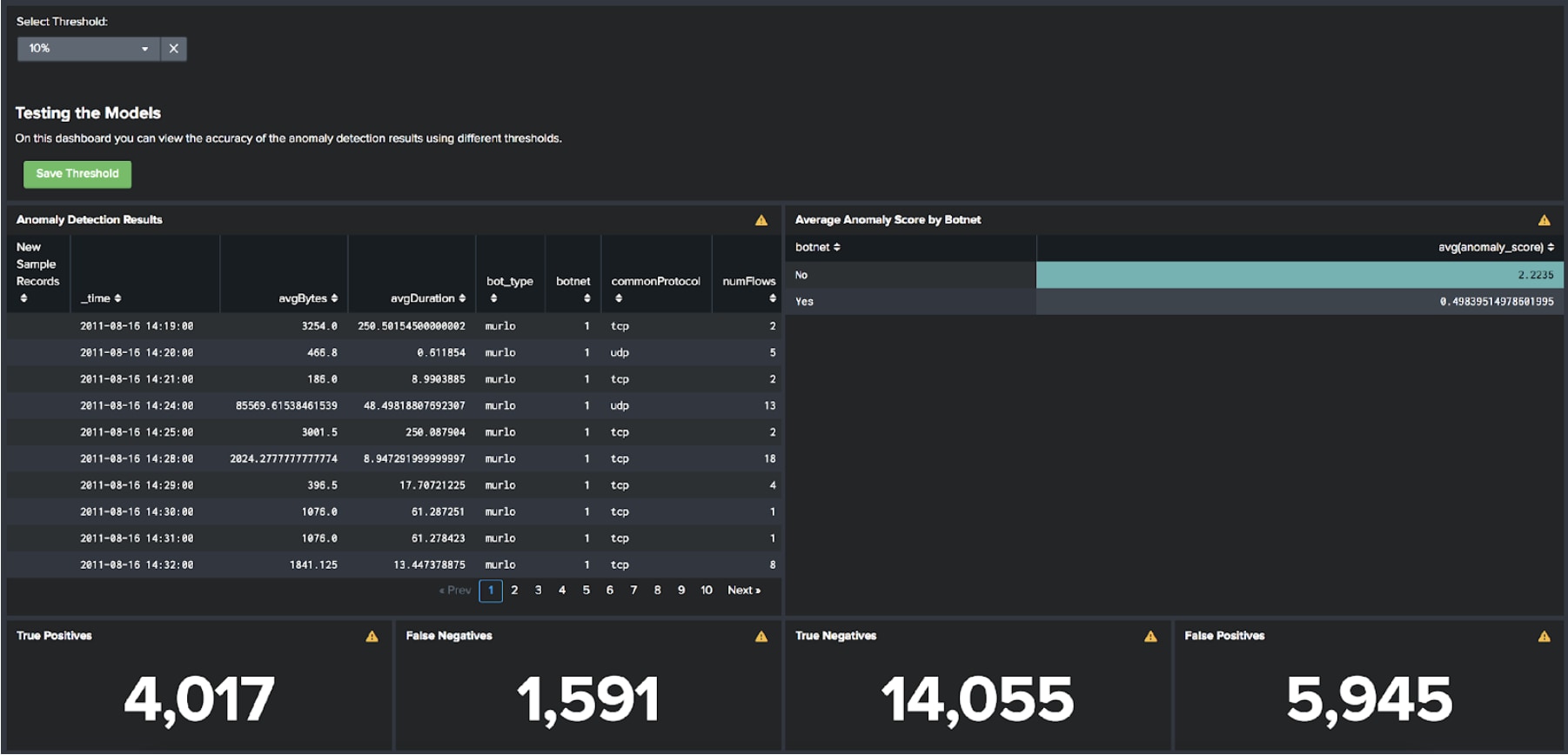Go to page 5 of results
This screenshot has width=1568, height=755.
tap(586, 591)
